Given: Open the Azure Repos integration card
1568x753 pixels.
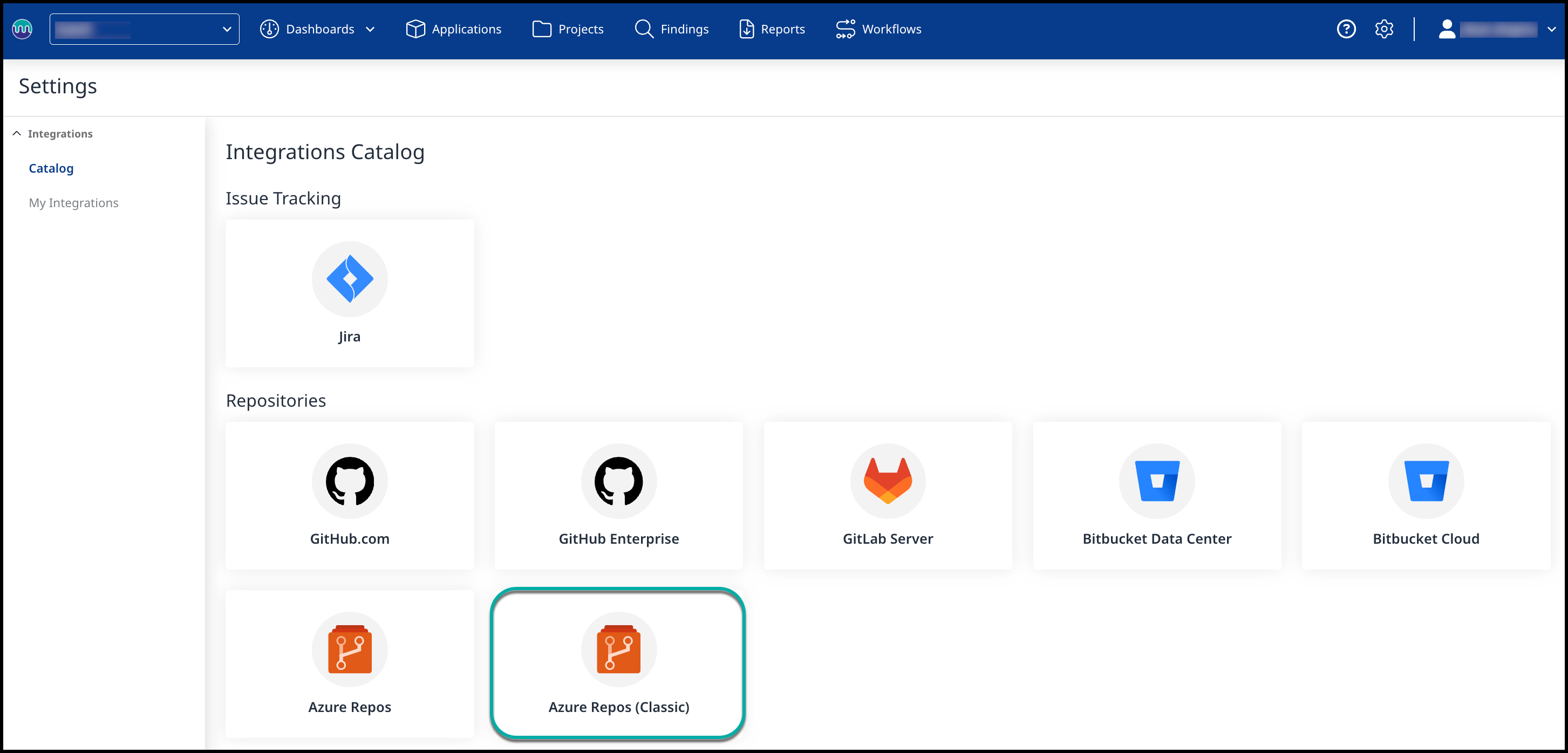Looking at the screenshot, I should [350, 663].
